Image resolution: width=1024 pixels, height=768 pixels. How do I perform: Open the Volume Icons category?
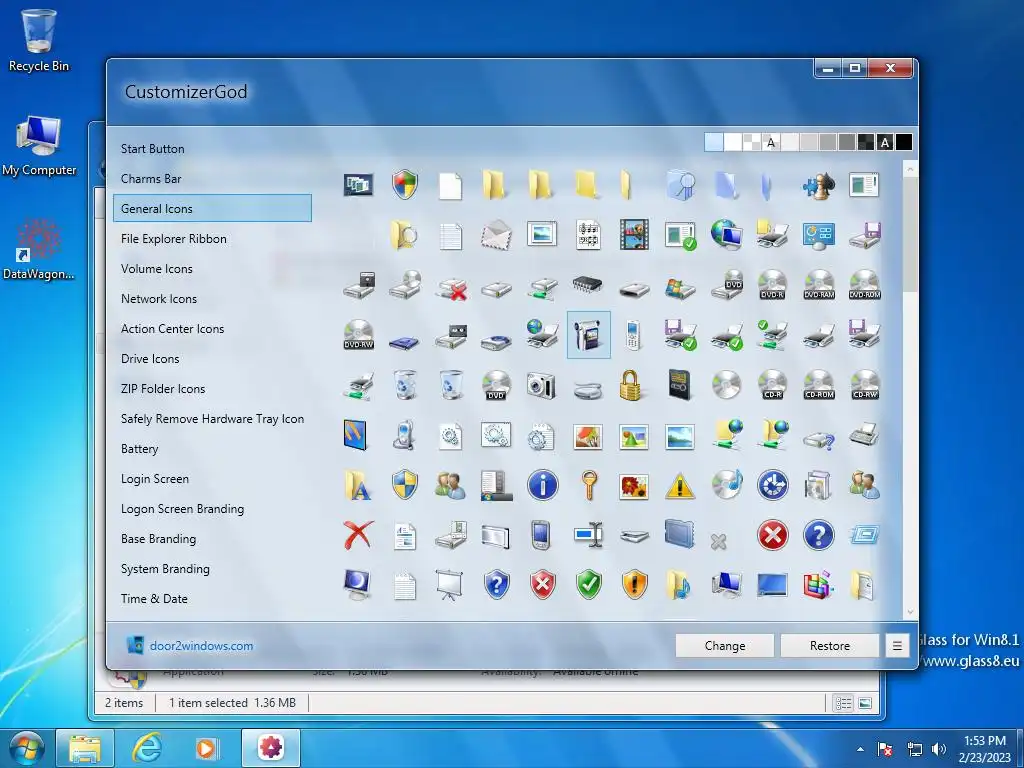157,269
